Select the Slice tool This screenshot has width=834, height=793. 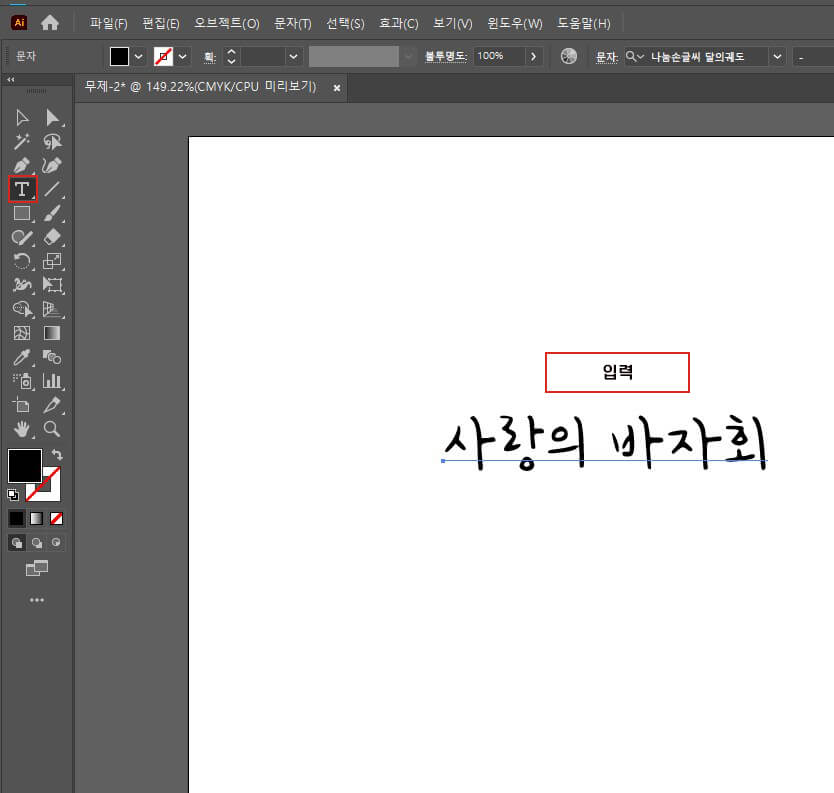coord(52,405)
